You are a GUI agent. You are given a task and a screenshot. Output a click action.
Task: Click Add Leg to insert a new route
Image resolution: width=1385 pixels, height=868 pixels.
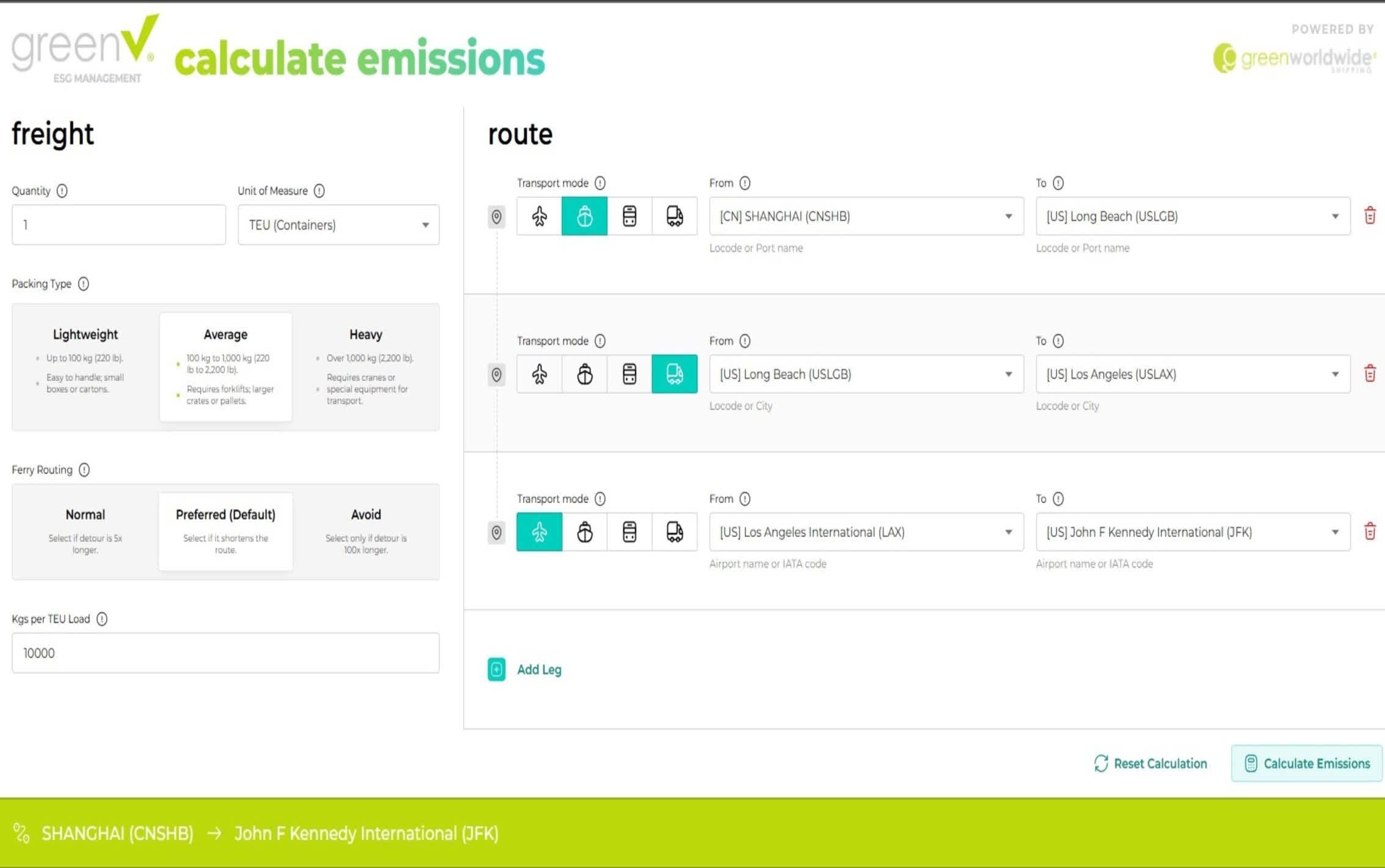(525, 669)
